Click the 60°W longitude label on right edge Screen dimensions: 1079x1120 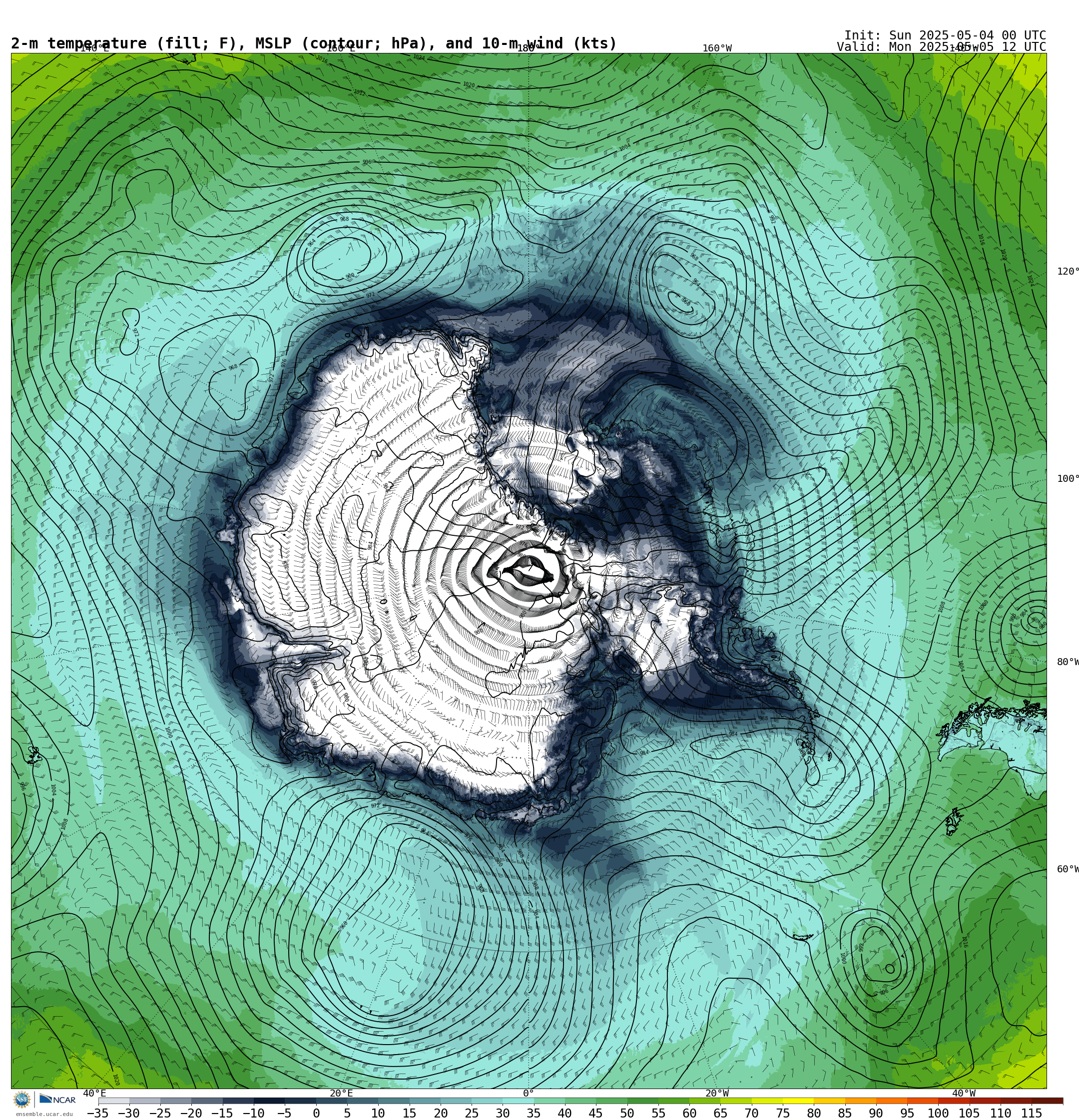(1068, 869)
